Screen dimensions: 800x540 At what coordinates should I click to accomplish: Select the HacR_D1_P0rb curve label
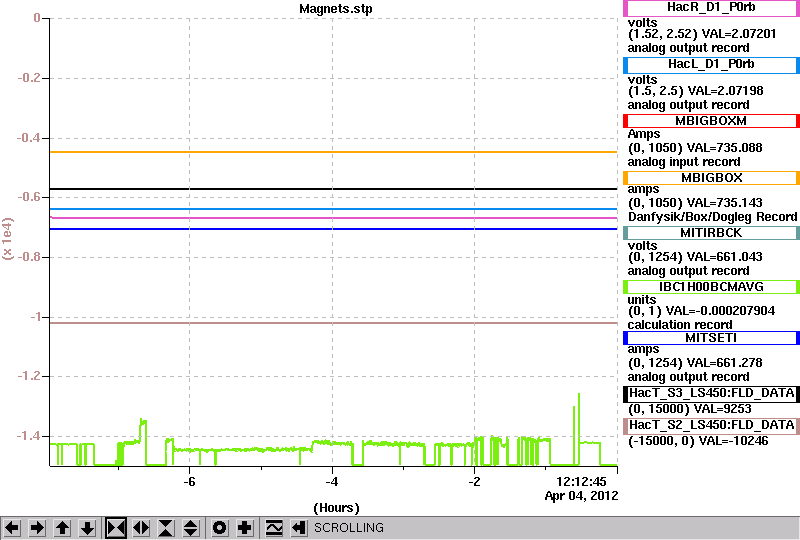pyautogui.click(x=711, y=8)
